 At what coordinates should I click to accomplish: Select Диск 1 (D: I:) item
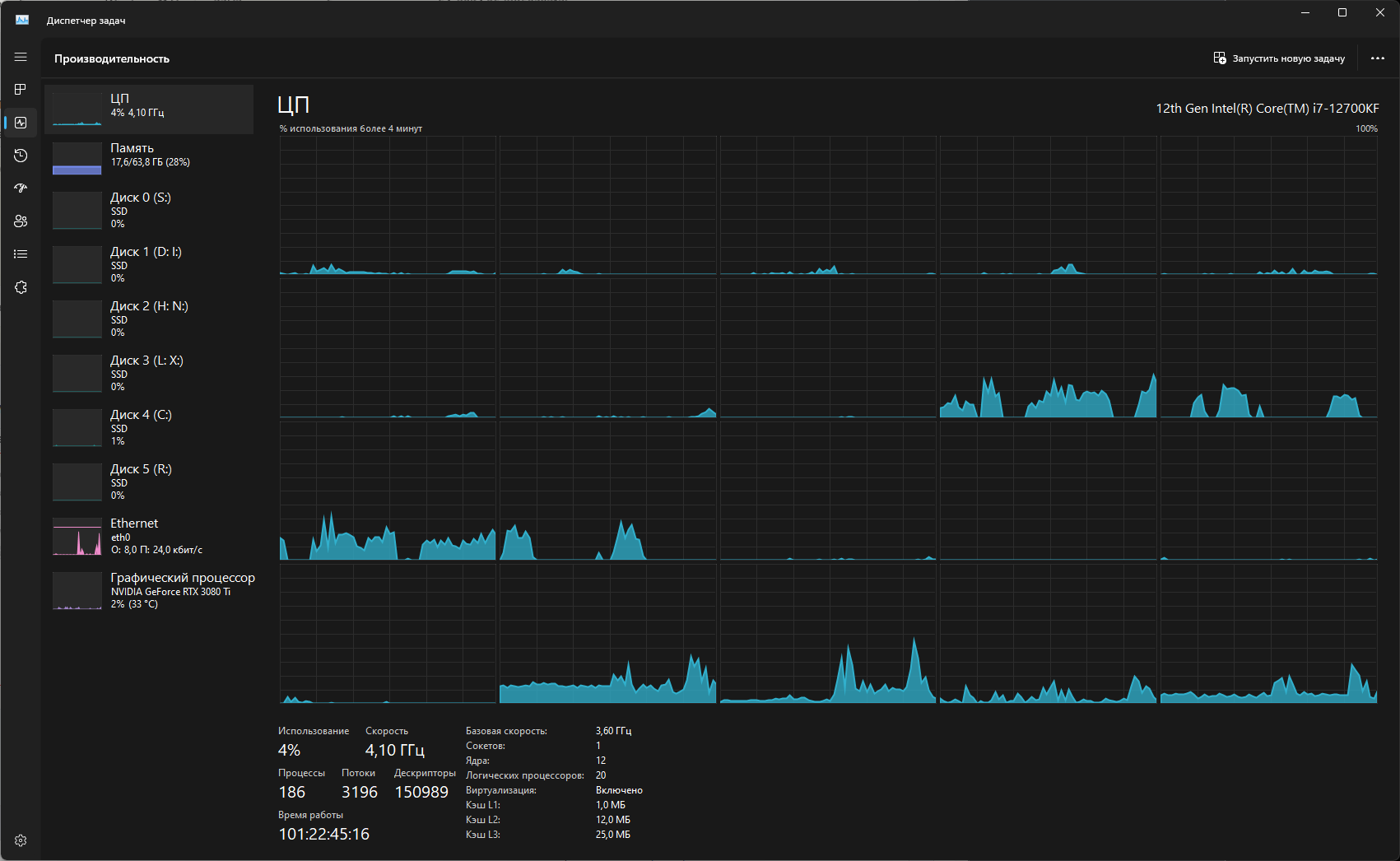(x=149, y=264)
